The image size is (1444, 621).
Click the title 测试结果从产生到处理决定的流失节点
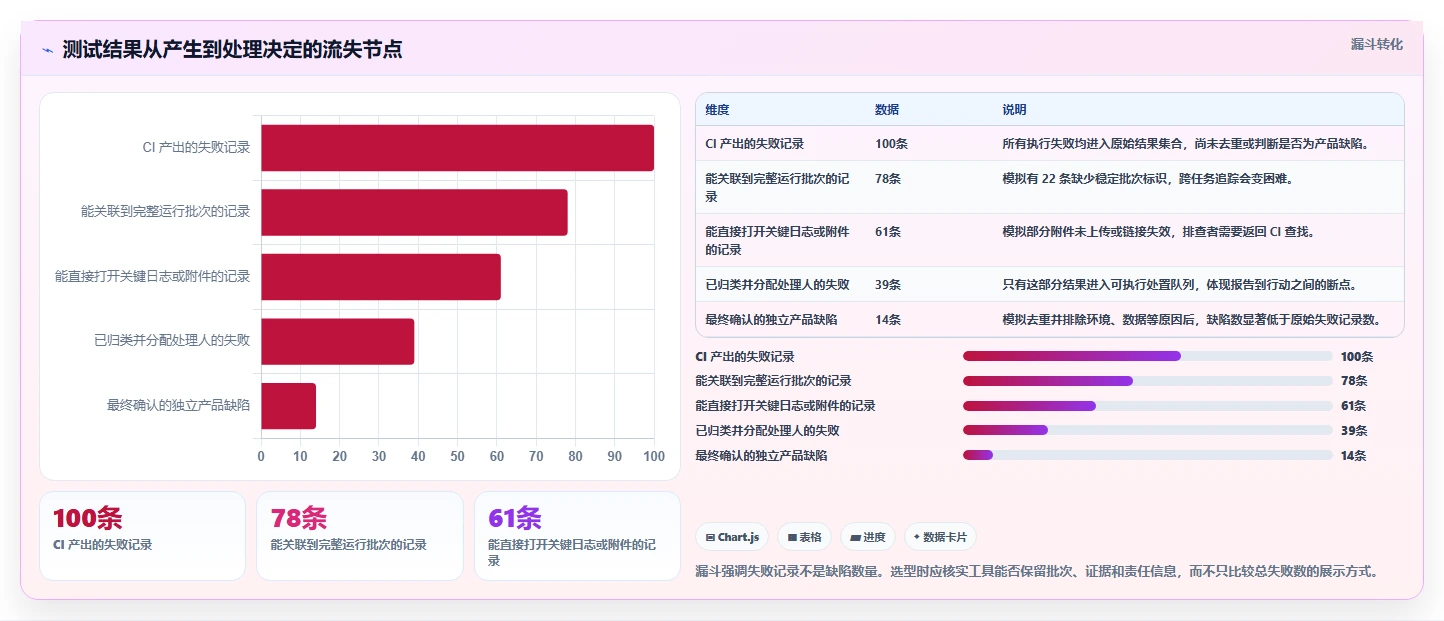pos(232,49)
